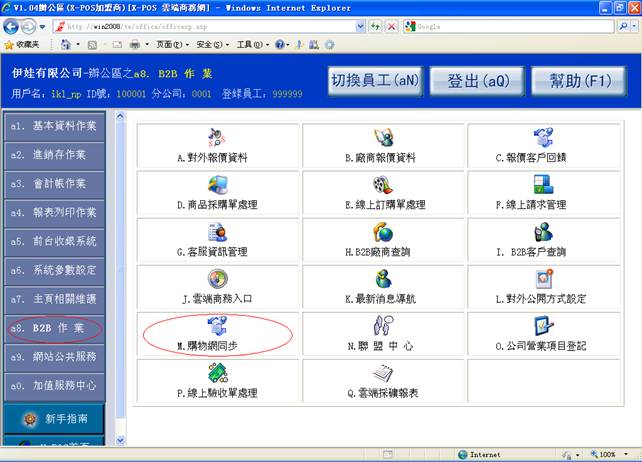Select H.B2B廠商查詢 icon
Image resolution: width=642 pixels, height=462 pixels.
tap(383, 231)
